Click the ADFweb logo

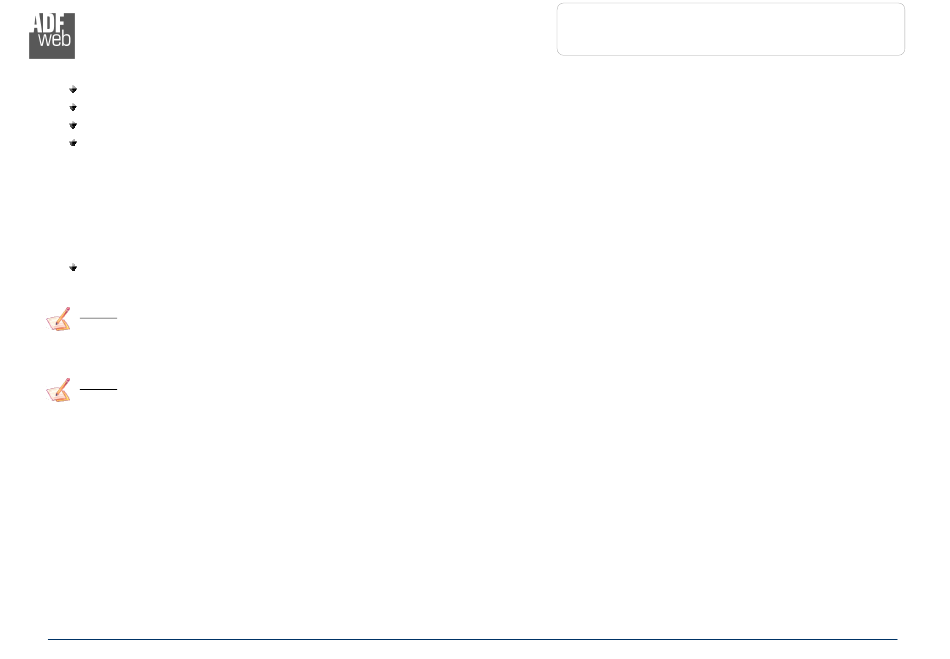coord(52,36)
